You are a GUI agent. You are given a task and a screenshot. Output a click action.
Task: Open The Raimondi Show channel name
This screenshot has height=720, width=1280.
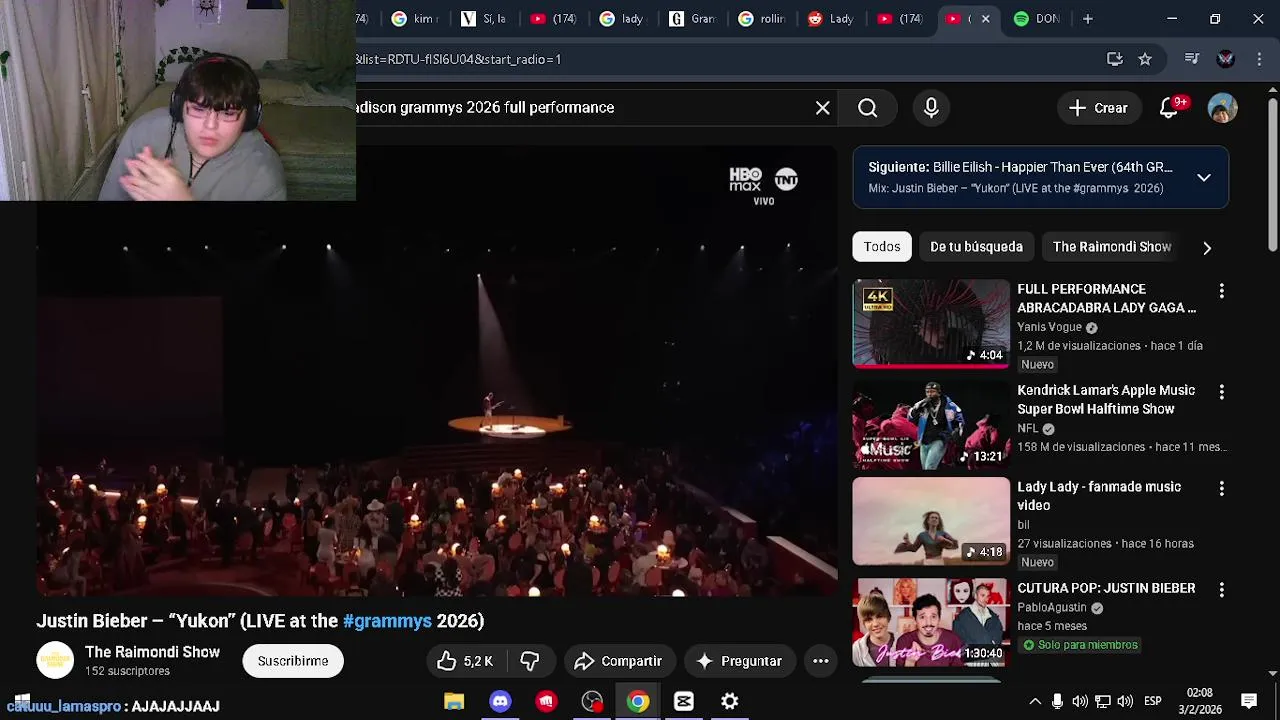[x=152, y=652]
